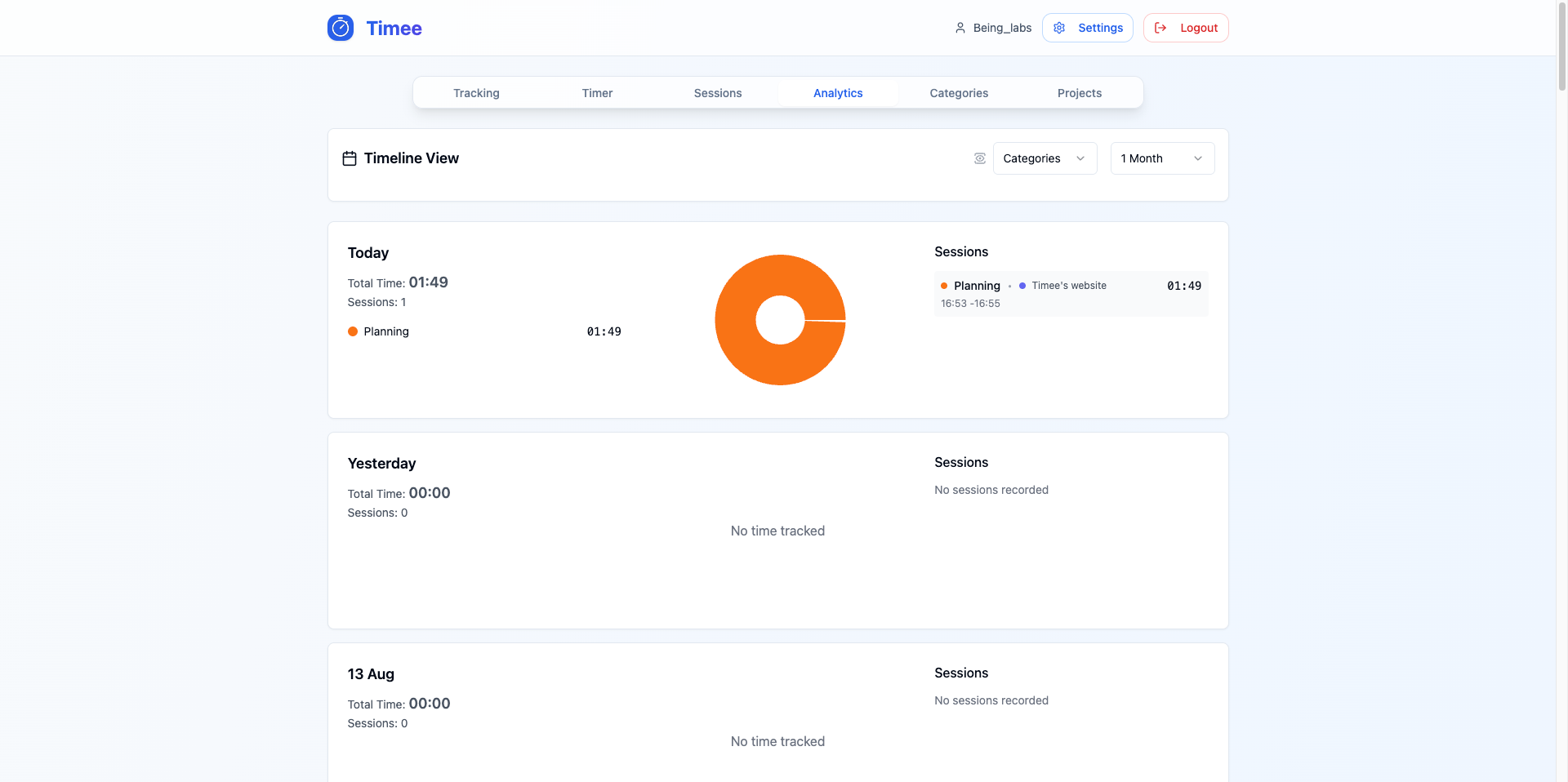
Task: Click the Logout button
Action: click(x=1186, y=27)
